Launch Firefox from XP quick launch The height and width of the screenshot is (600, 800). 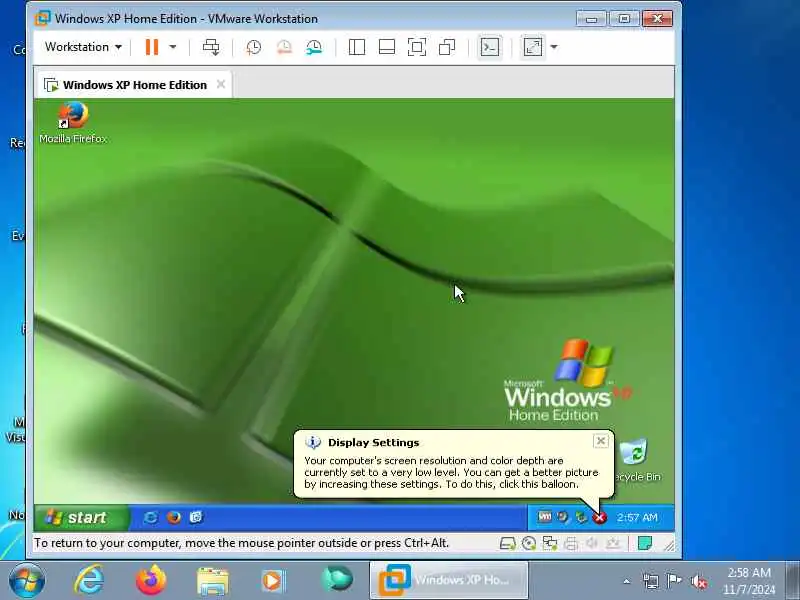[x=173, y=517]
